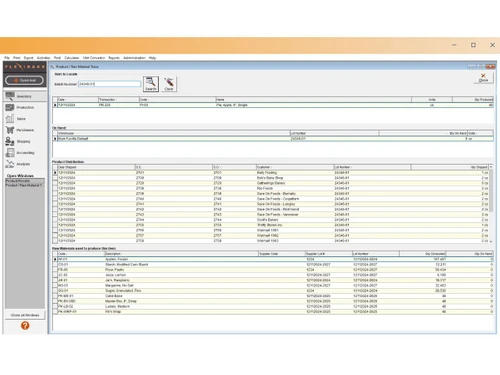Click the Clear eraser button
The width and height of the screenshot is (500, 375).
point(169,84)
